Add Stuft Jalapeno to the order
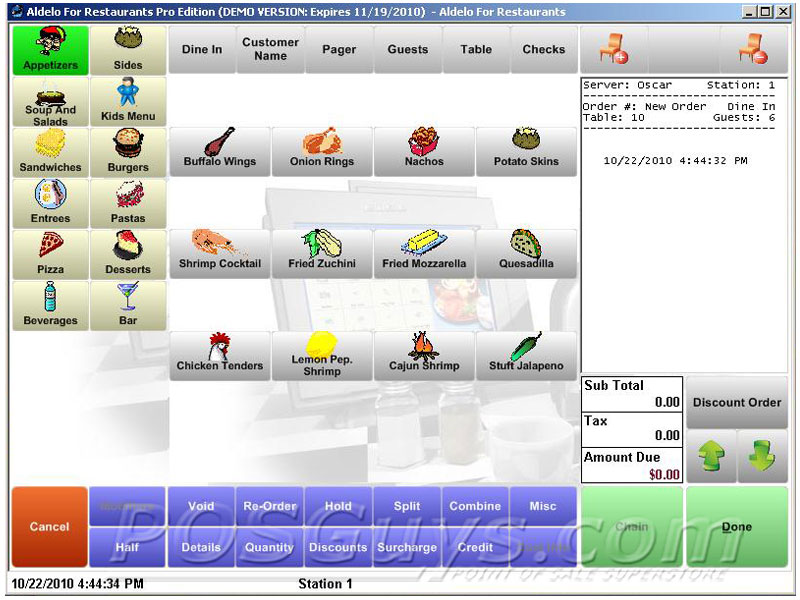This screenshot has width=800, height=600. (x=526, y=356)
